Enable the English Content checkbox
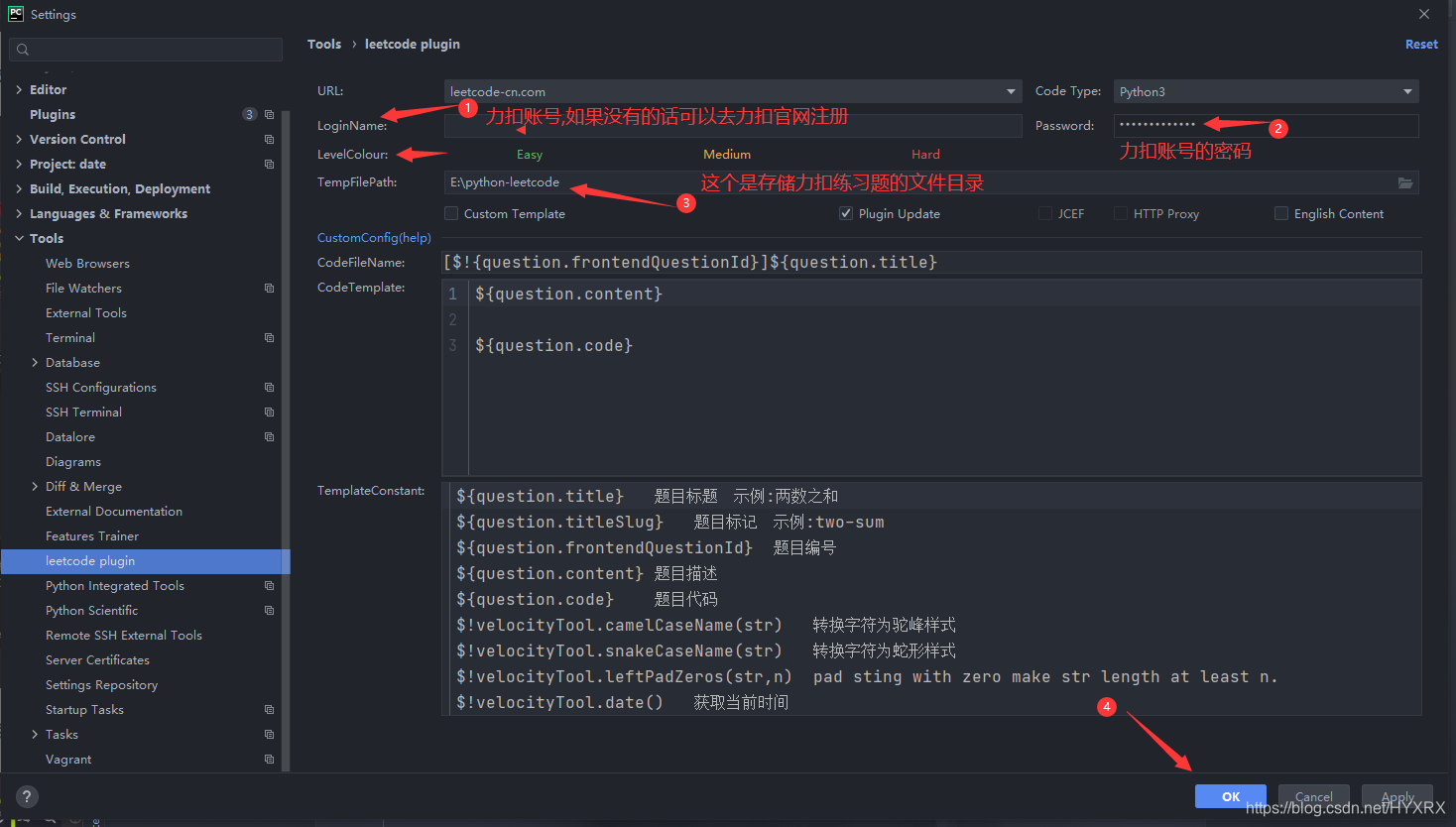Screen dimensions: 1456x827 1281,213
